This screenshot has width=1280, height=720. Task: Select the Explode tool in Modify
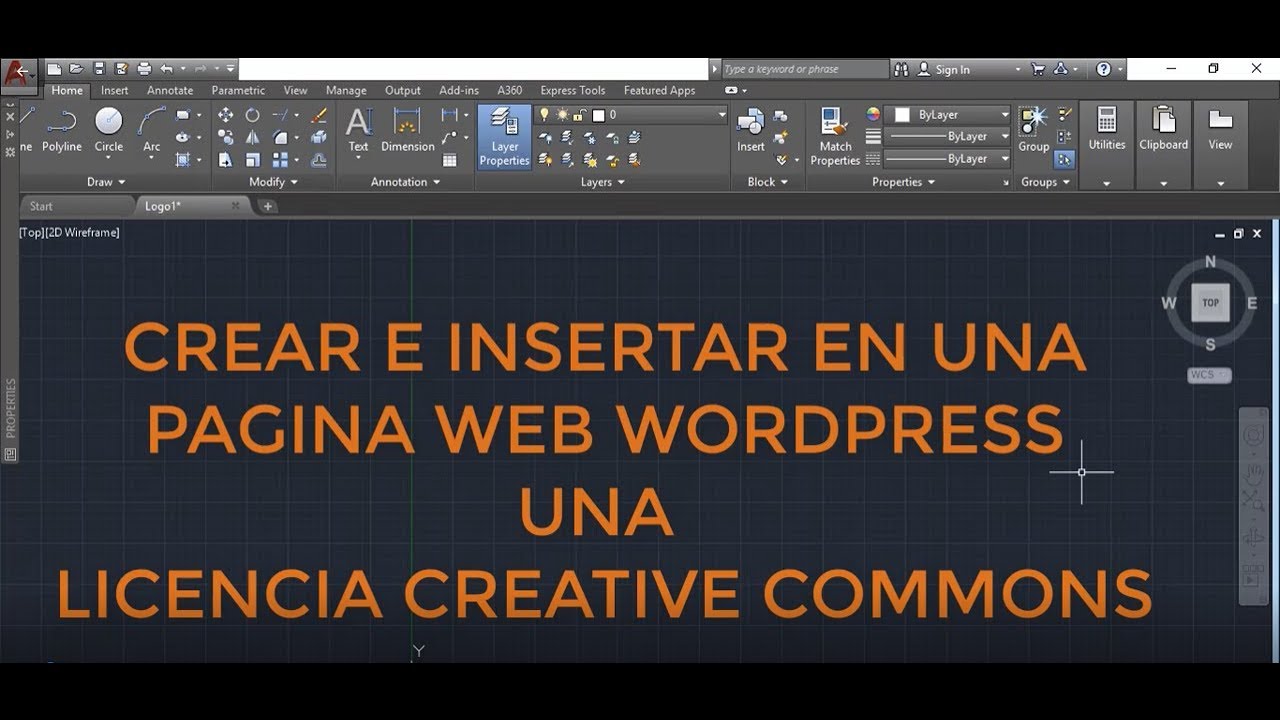[x=319, y=137]
